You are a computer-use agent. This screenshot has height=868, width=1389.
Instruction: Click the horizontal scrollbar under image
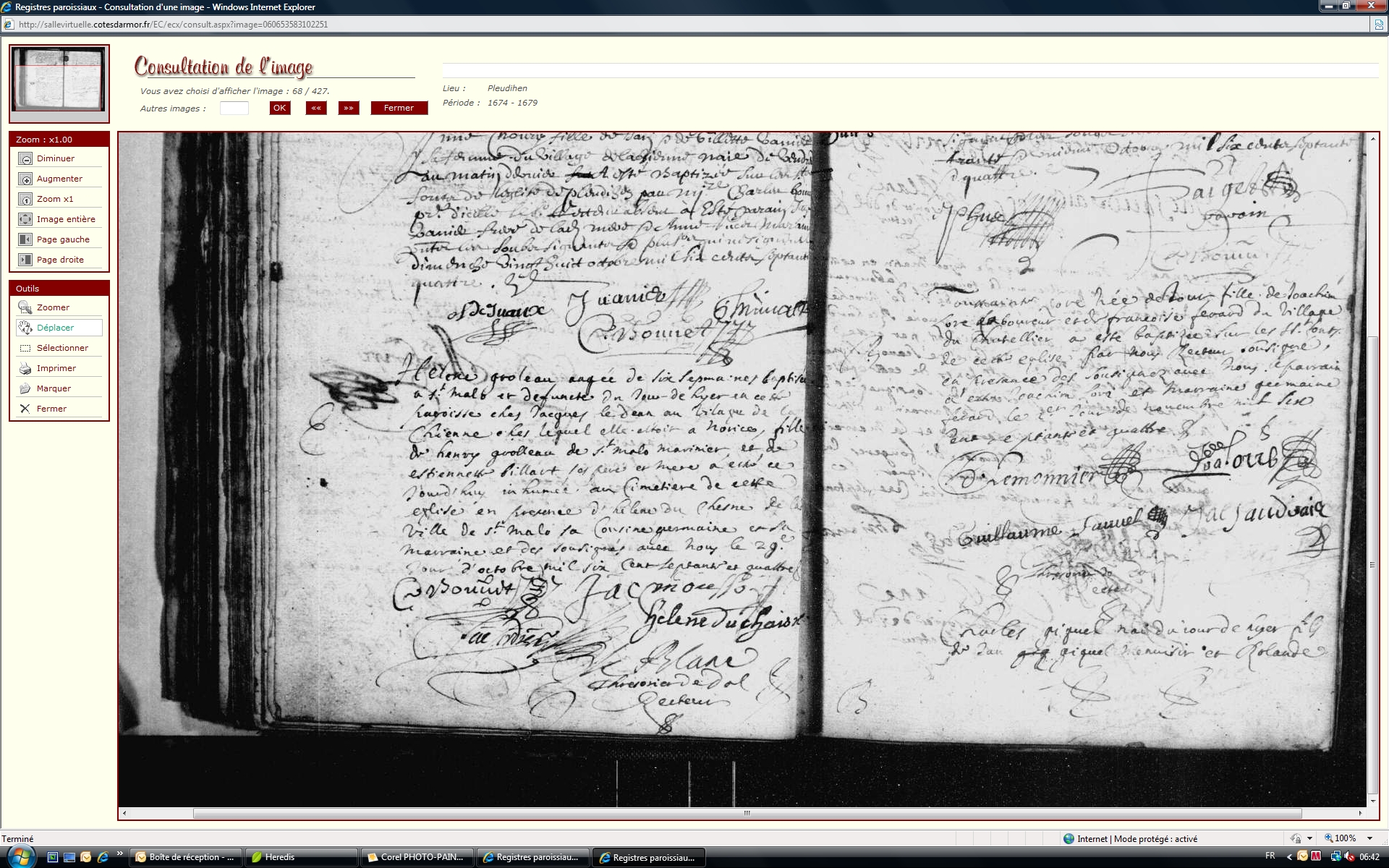click(747, 814)
